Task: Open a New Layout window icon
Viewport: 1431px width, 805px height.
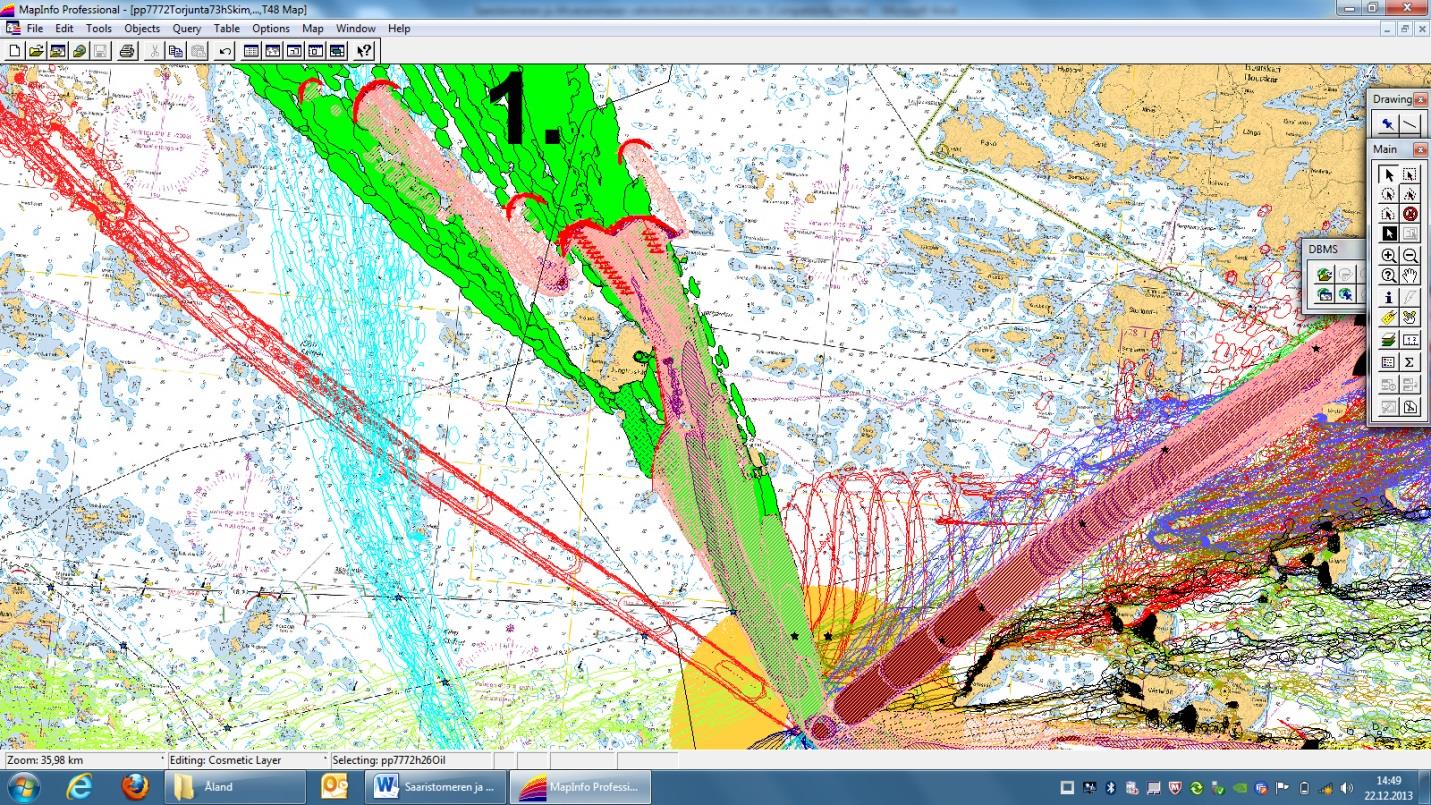Action: coord(315,51)
